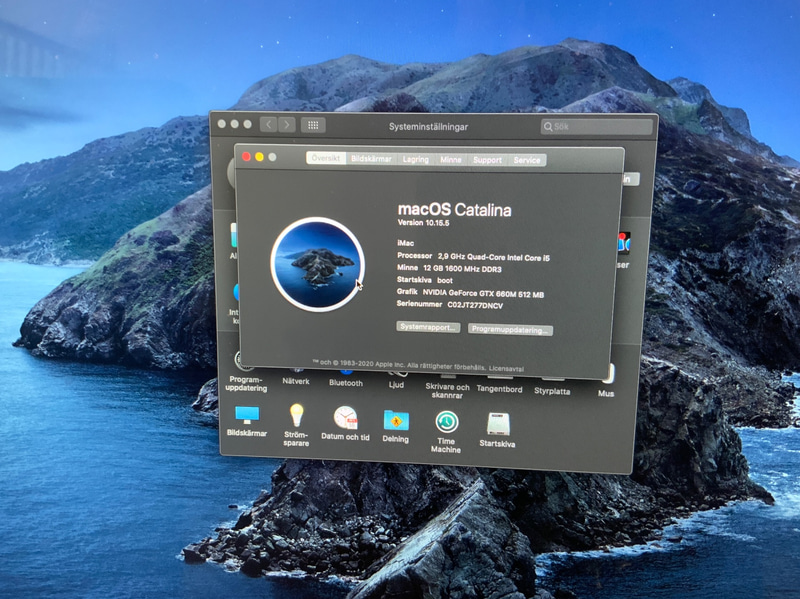Click serial number C02JT277DNCV text
Screen dimensions: 800x599
[x=475, y=306]
